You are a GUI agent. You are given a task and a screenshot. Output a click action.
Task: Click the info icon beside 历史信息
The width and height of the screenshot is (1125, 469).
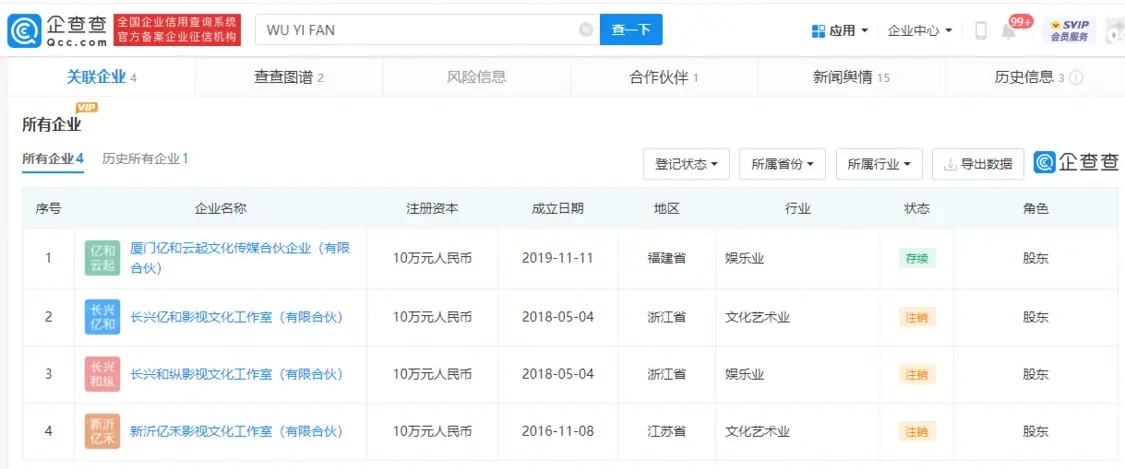[x=1076, y=78]
